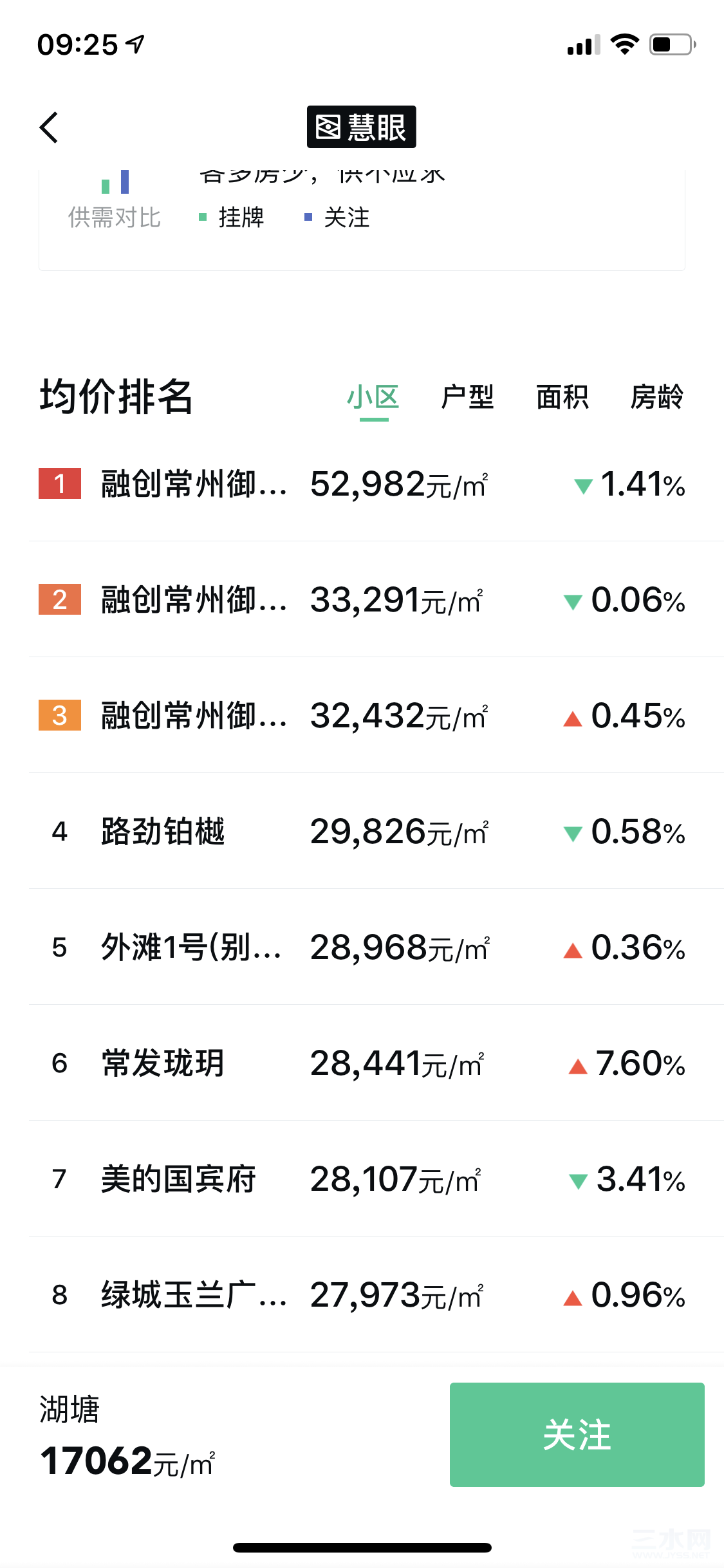Screen dimensions: 724x1568
Task: Toggle the green 挂牌 legend item
Action: point(232,218)
